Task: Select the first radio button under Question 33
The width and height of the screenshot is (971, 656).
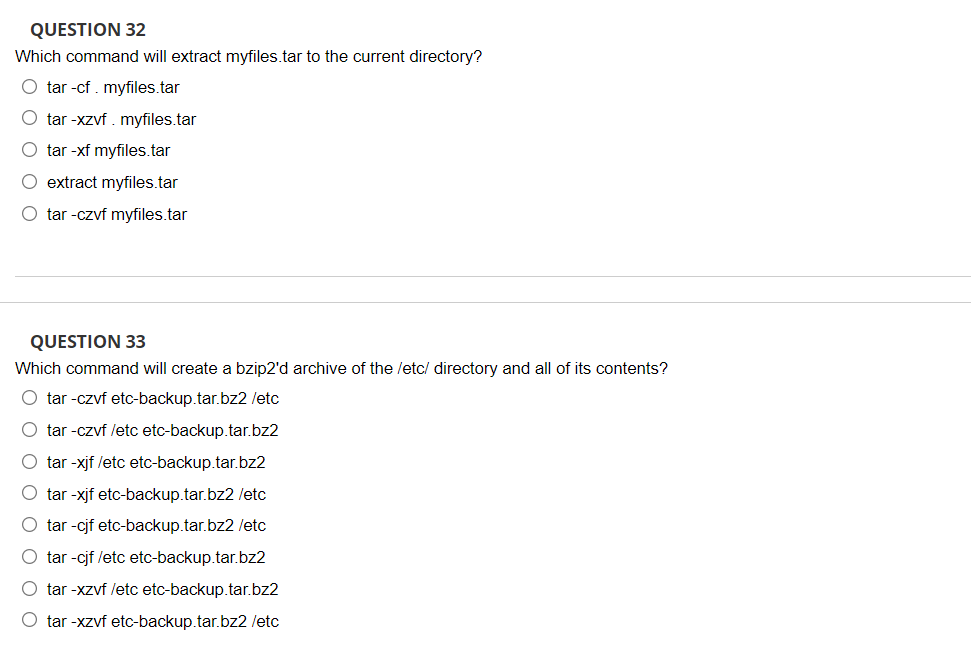Action: tap(29, 397)
